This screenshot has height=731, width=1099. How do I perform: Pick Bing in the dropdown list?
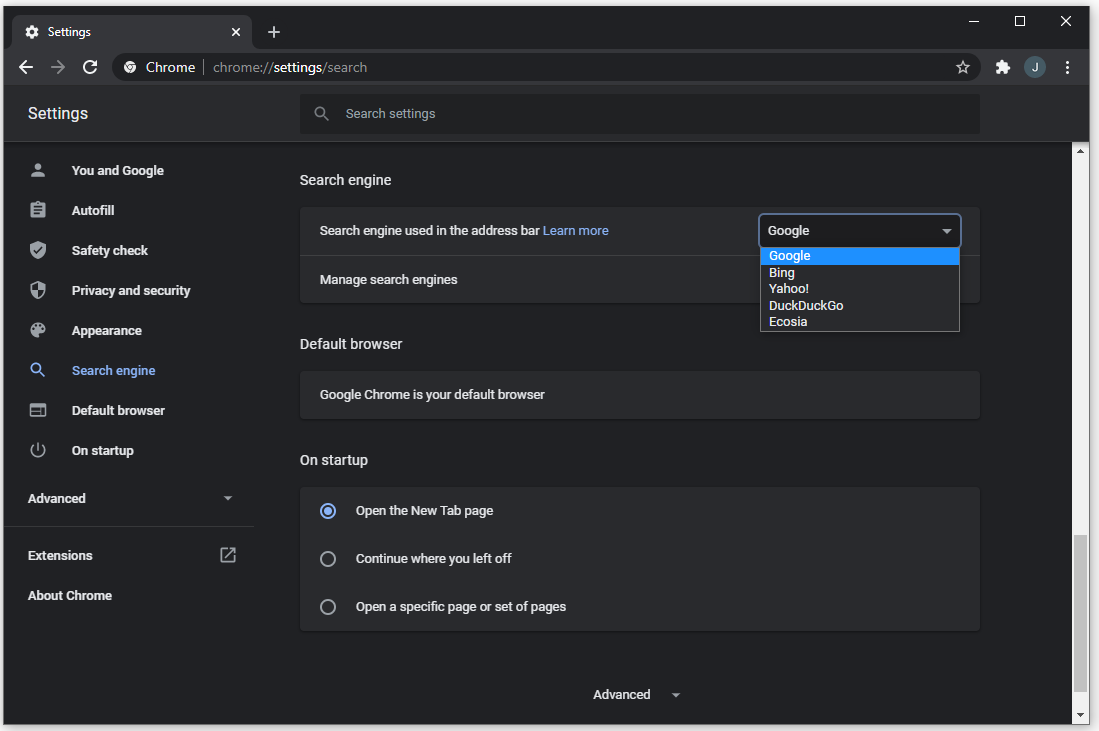tap(782, 272)
